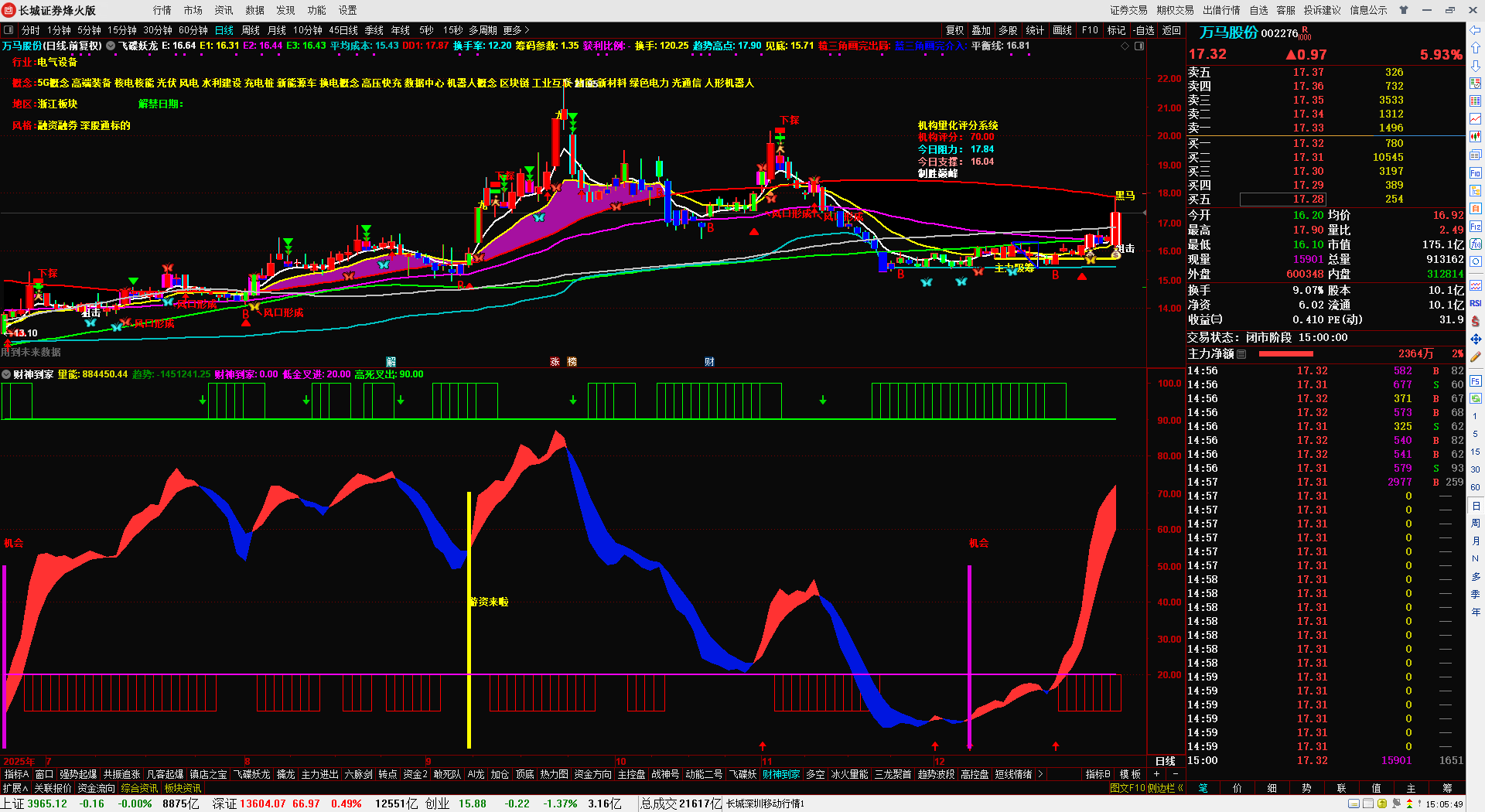1485x812 pixels.
Task: Click the yellow 游资来啦 vertical marker line
Action: (469, 619)
